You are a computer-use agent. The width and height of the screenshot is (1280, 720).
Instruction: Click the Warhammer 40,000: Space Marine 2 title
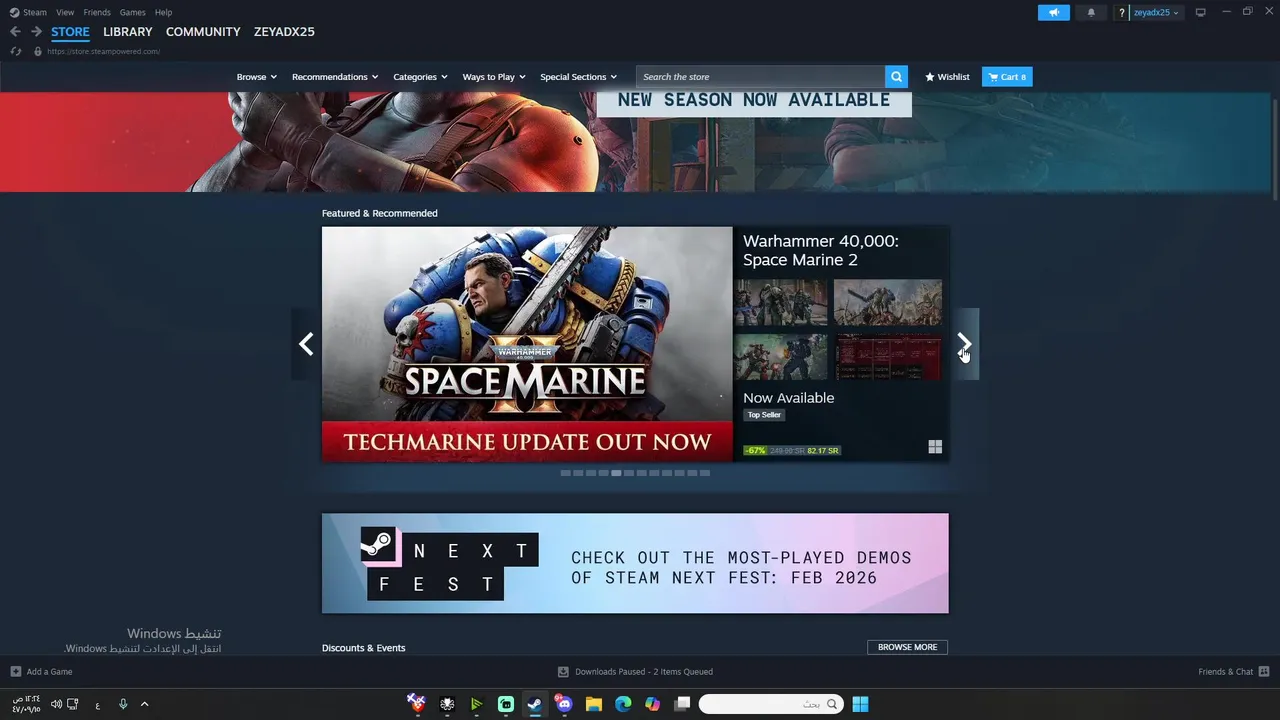point(821,250)
